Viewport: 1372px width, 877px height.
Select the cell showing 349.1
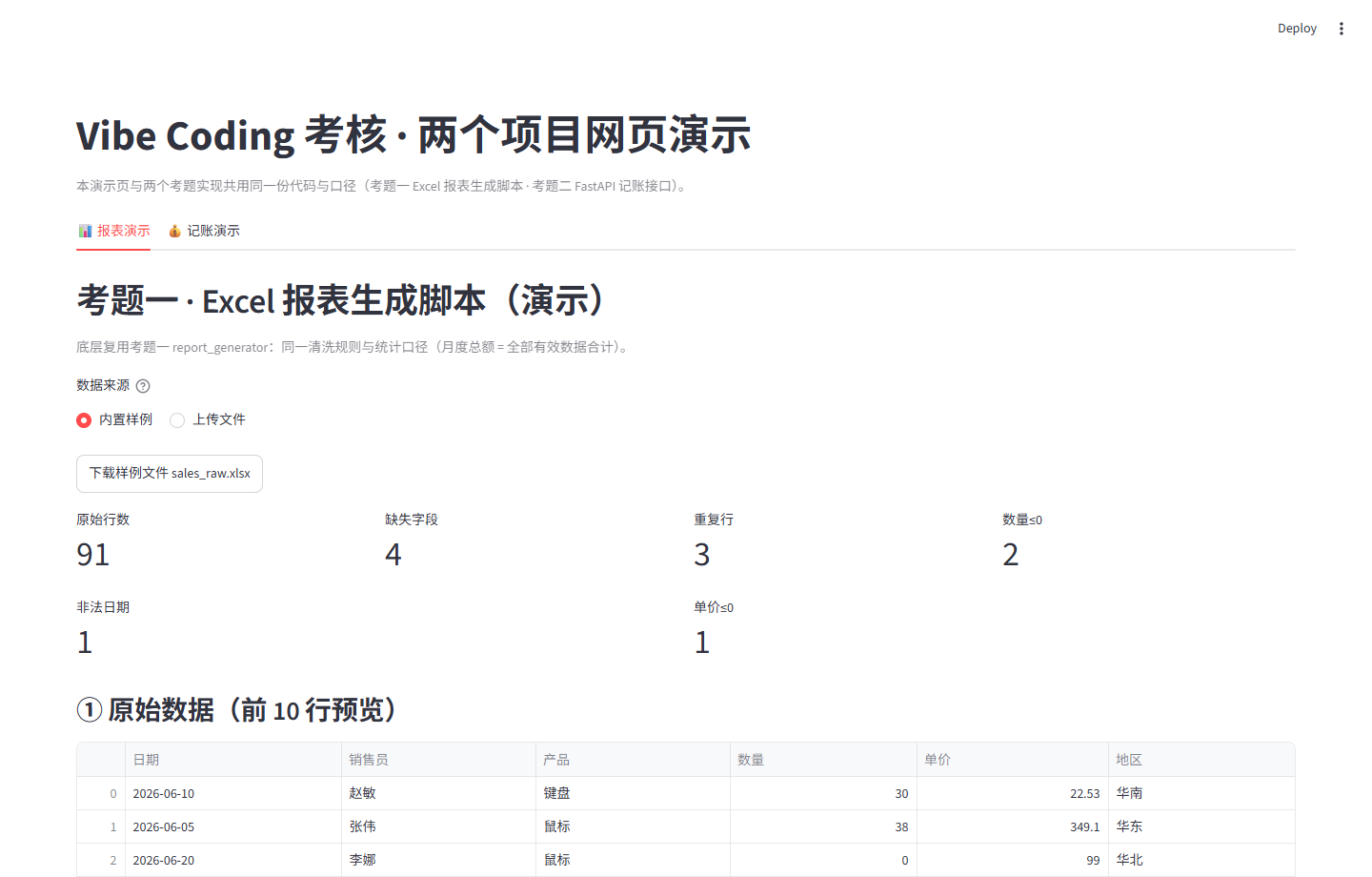point(1012,826)
